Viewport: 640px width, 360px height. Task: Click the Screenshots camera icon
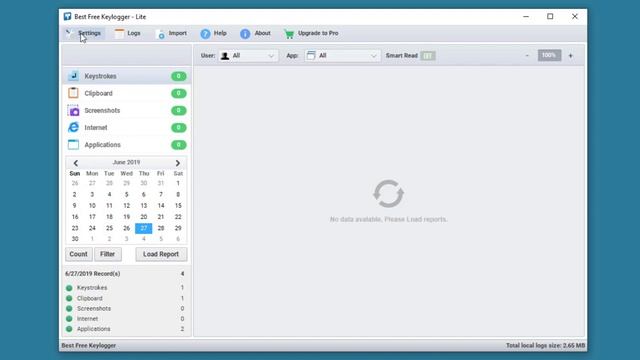point(73,110)
